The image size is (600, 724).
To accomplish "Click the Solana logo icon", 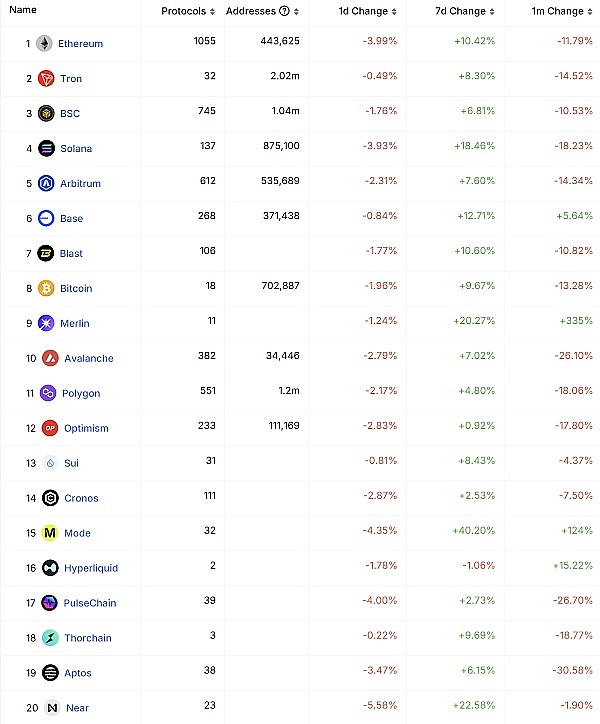I will (46, 149).
